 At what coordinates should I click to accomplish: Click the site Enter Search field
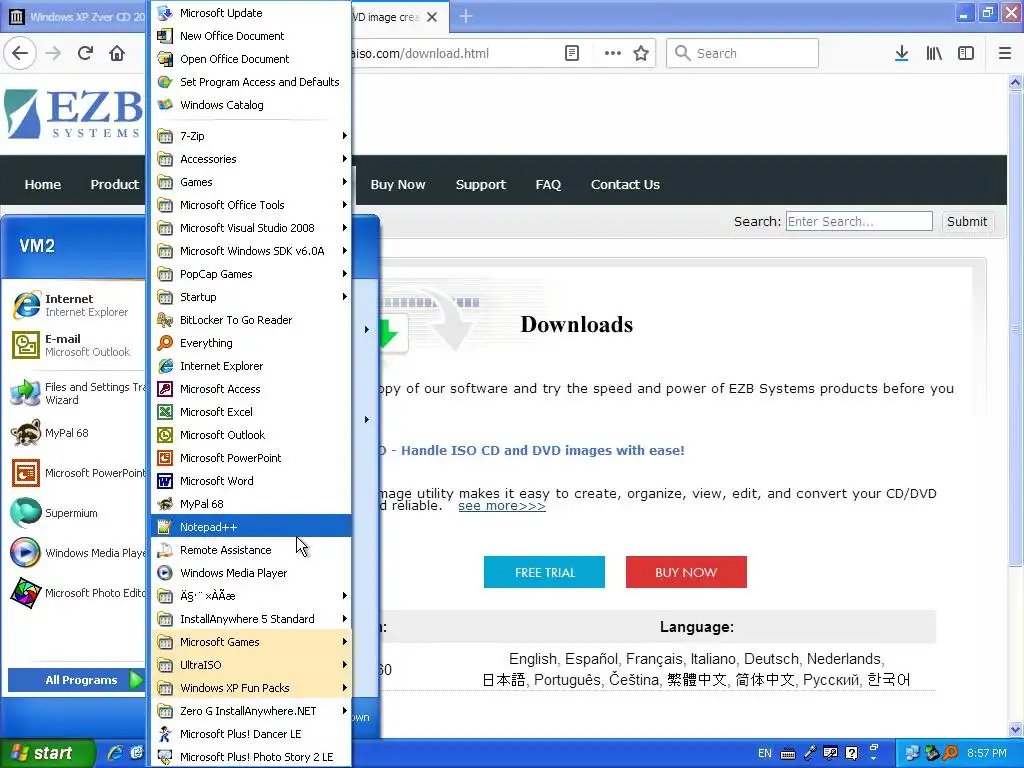(859, 221)
